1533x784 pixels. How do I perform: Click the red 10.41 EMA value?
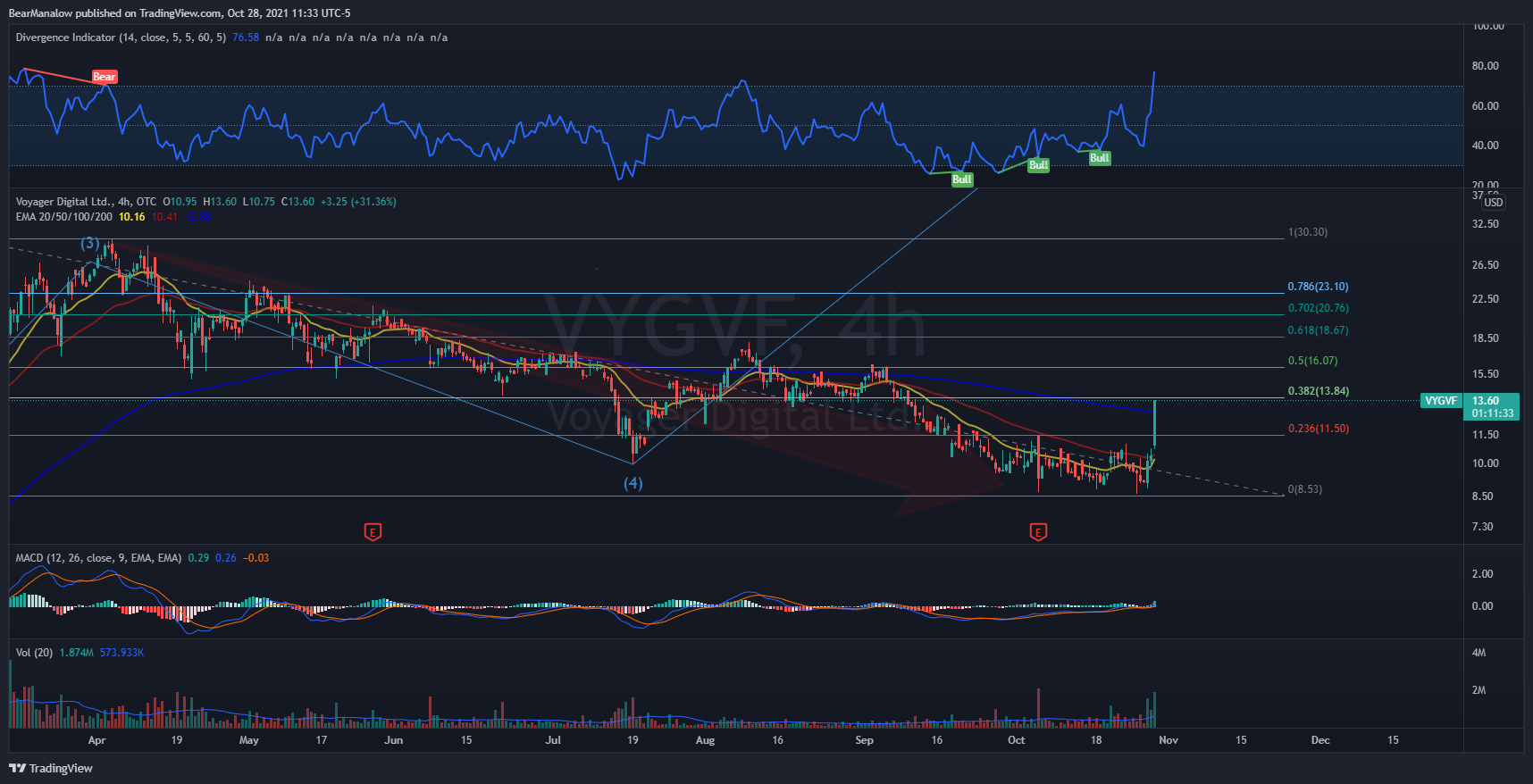pos(164,217)
